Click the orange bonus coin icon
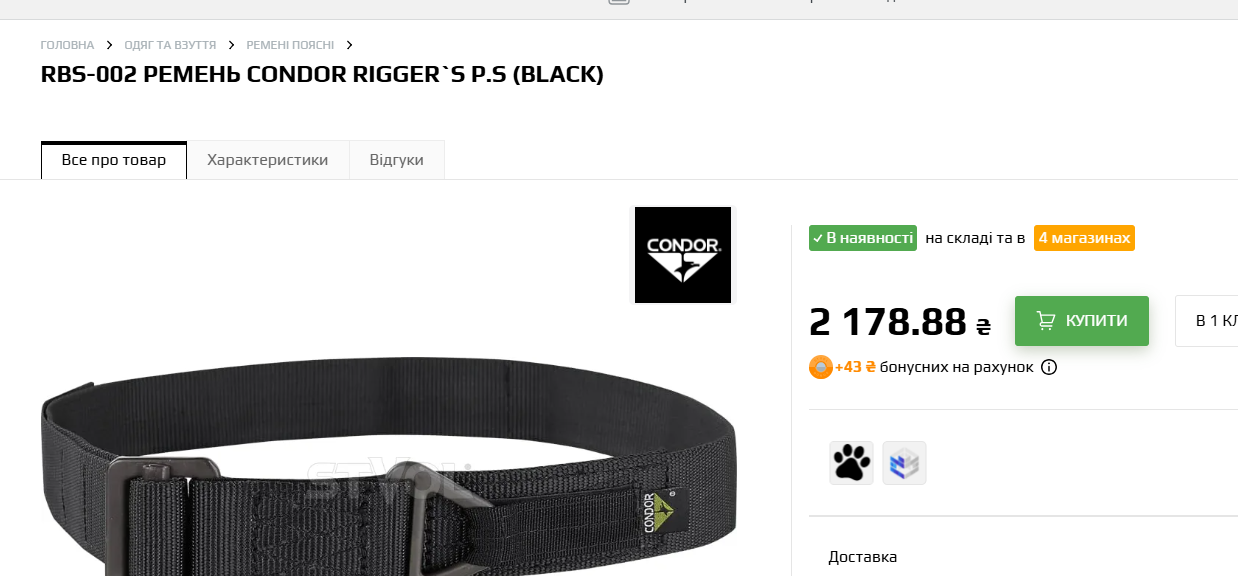 tap(820, 367)
